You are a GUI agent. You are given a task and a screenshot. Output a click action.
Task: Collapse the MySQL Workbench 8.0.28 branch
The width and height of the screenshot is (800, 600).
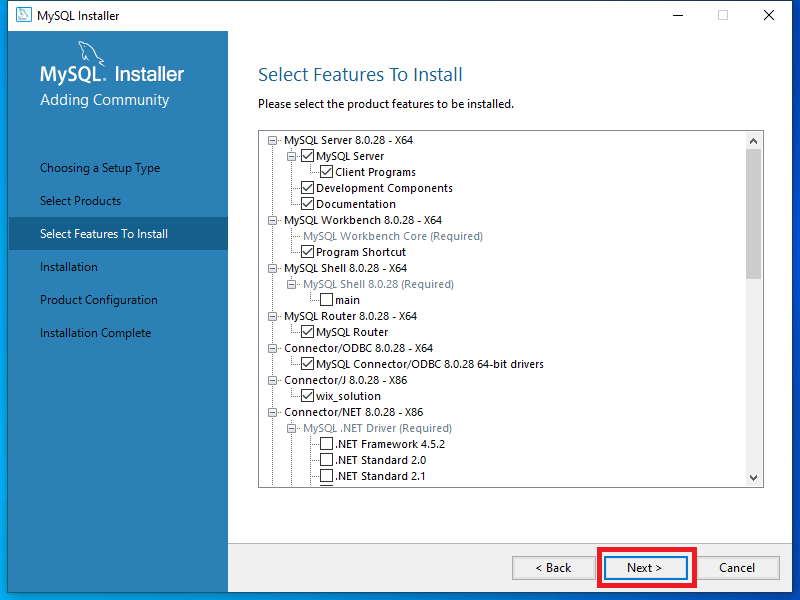pos(273,219)
